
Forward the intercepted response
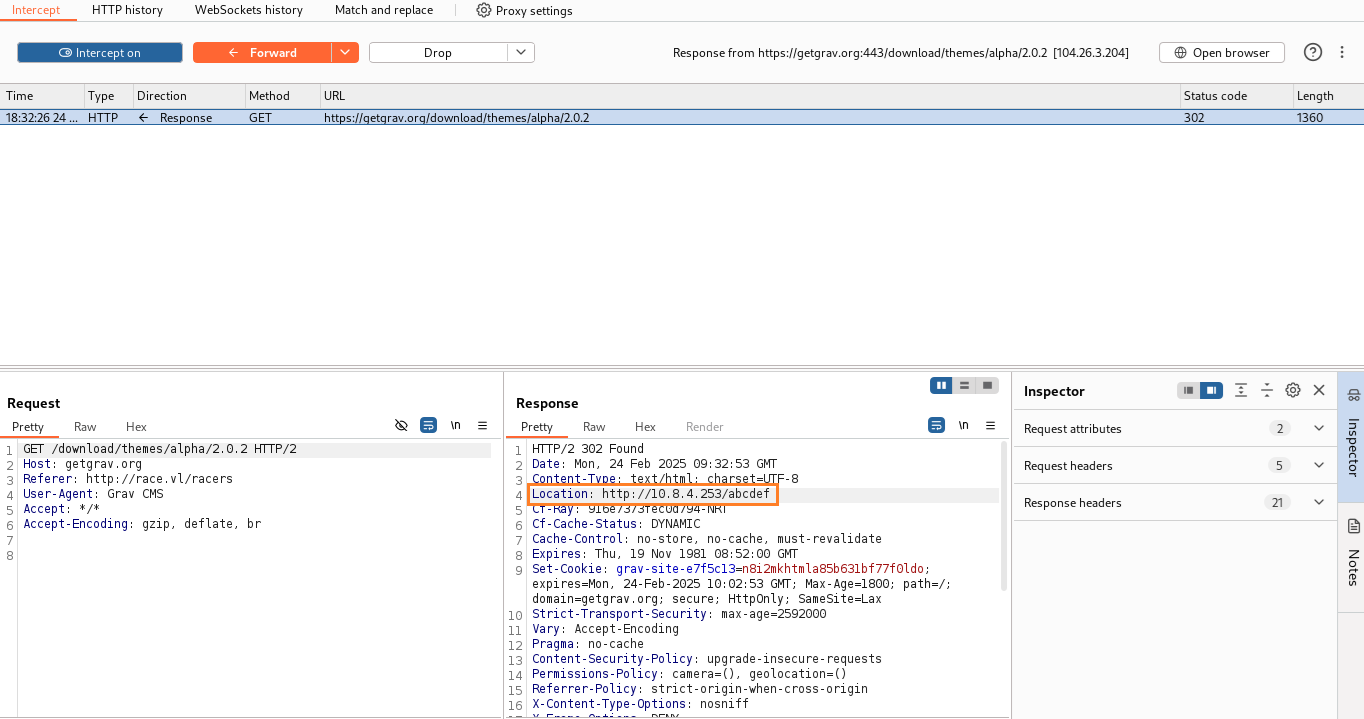(x=262, y=53)
